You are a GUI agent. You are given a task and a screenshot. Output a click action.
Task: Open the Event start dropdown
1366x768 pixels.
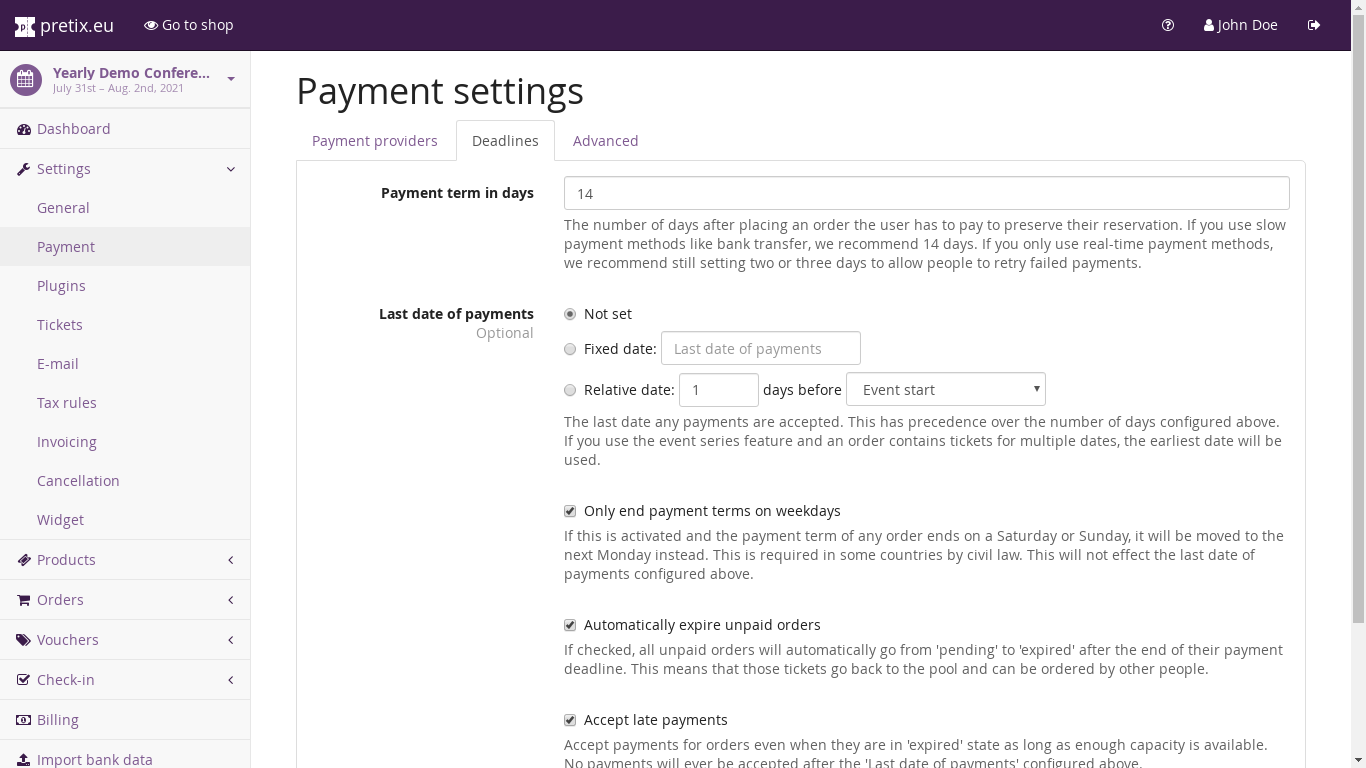[x=945, y=389]
